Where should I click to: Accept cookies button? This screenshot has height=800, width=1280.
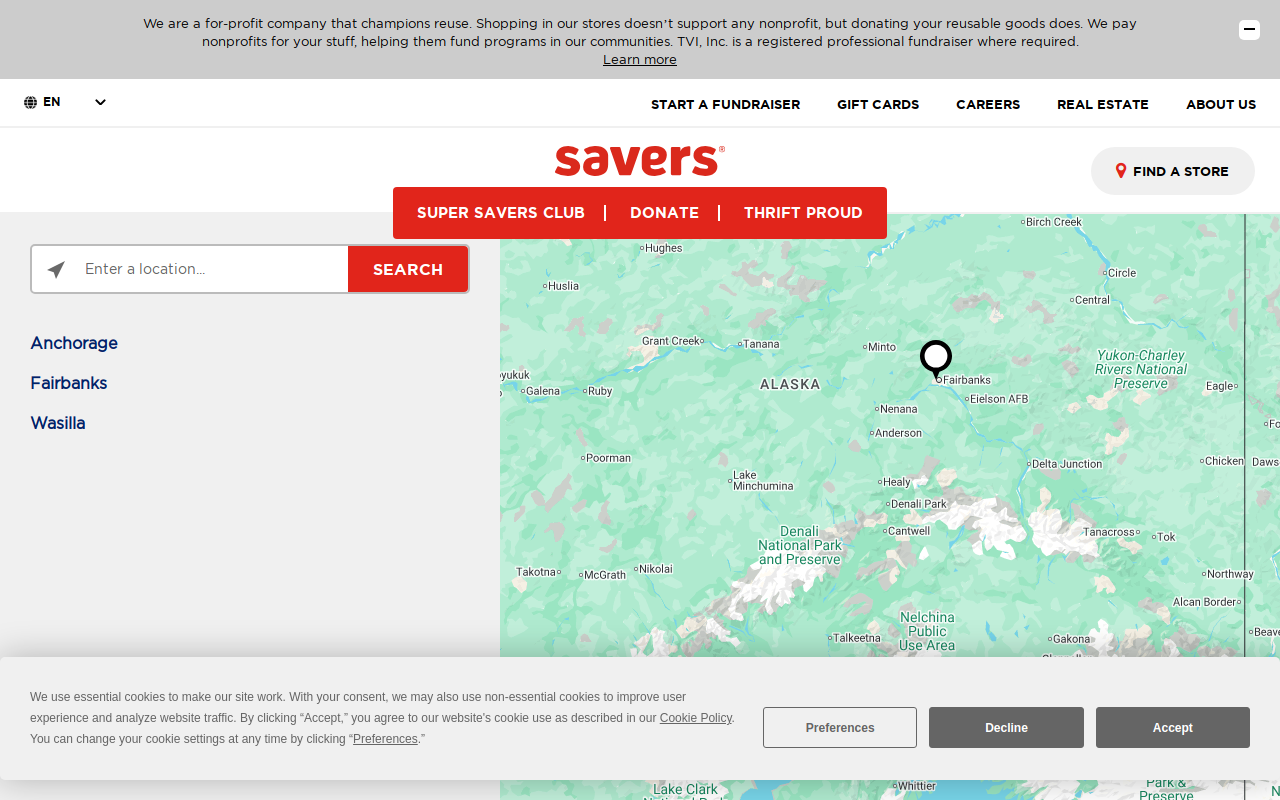[1173, 727]
